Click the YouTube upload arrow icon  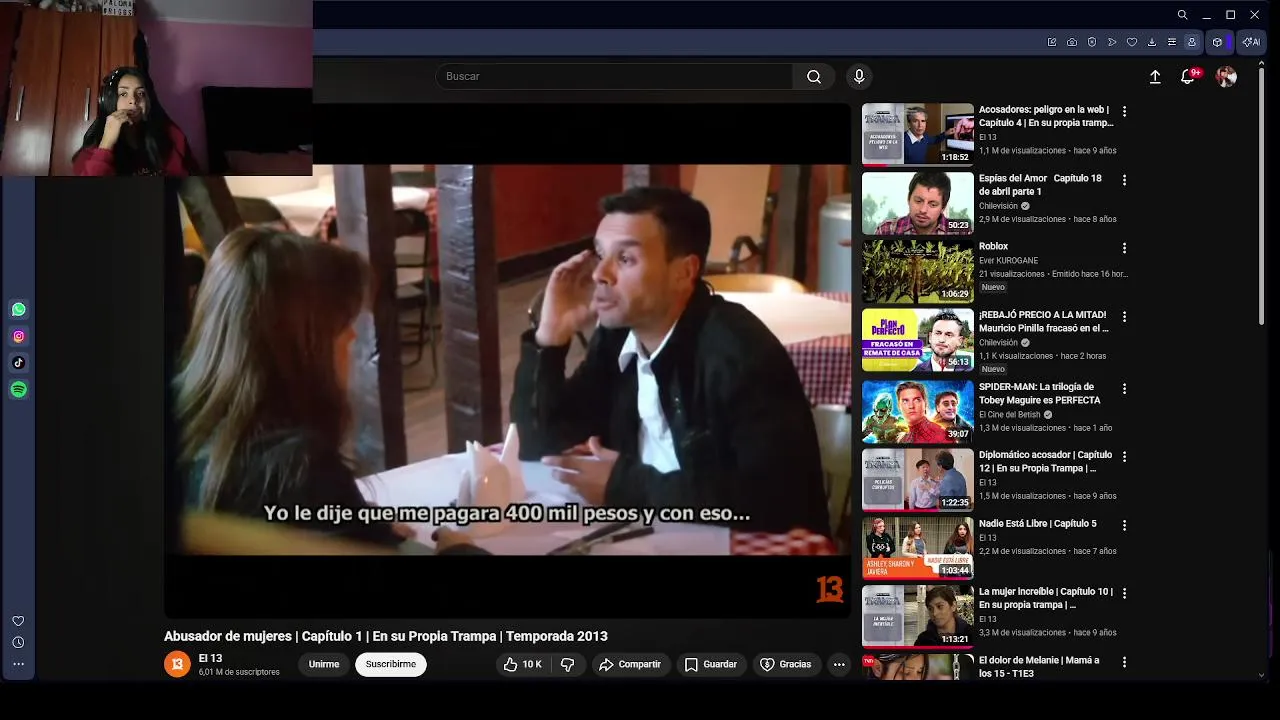click(x=1155, y=77)
